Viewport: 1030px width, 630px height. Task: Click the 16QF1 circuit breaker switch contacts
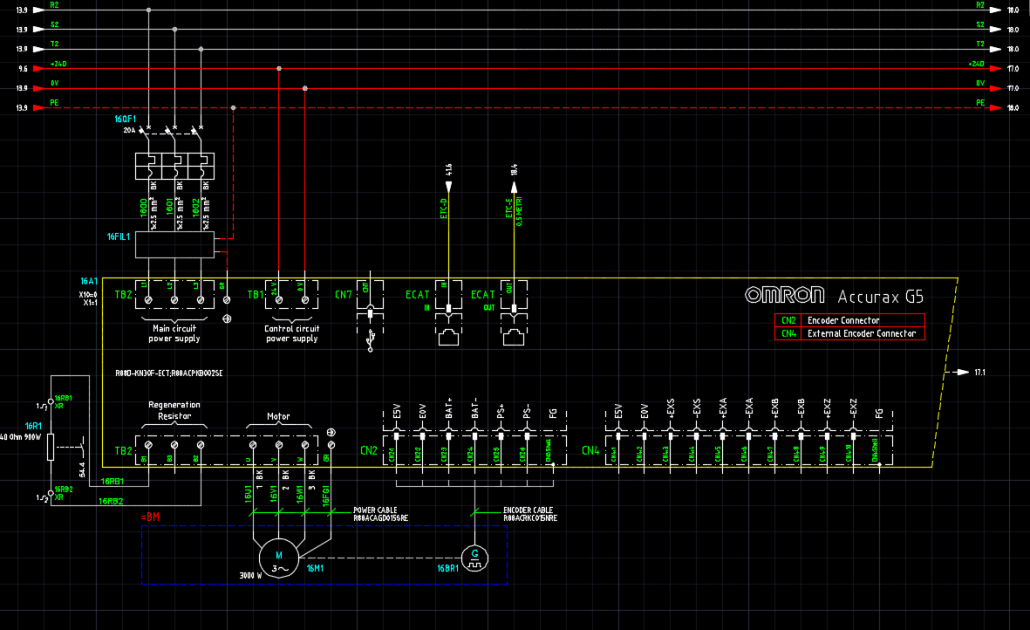[x=174, y=129]
